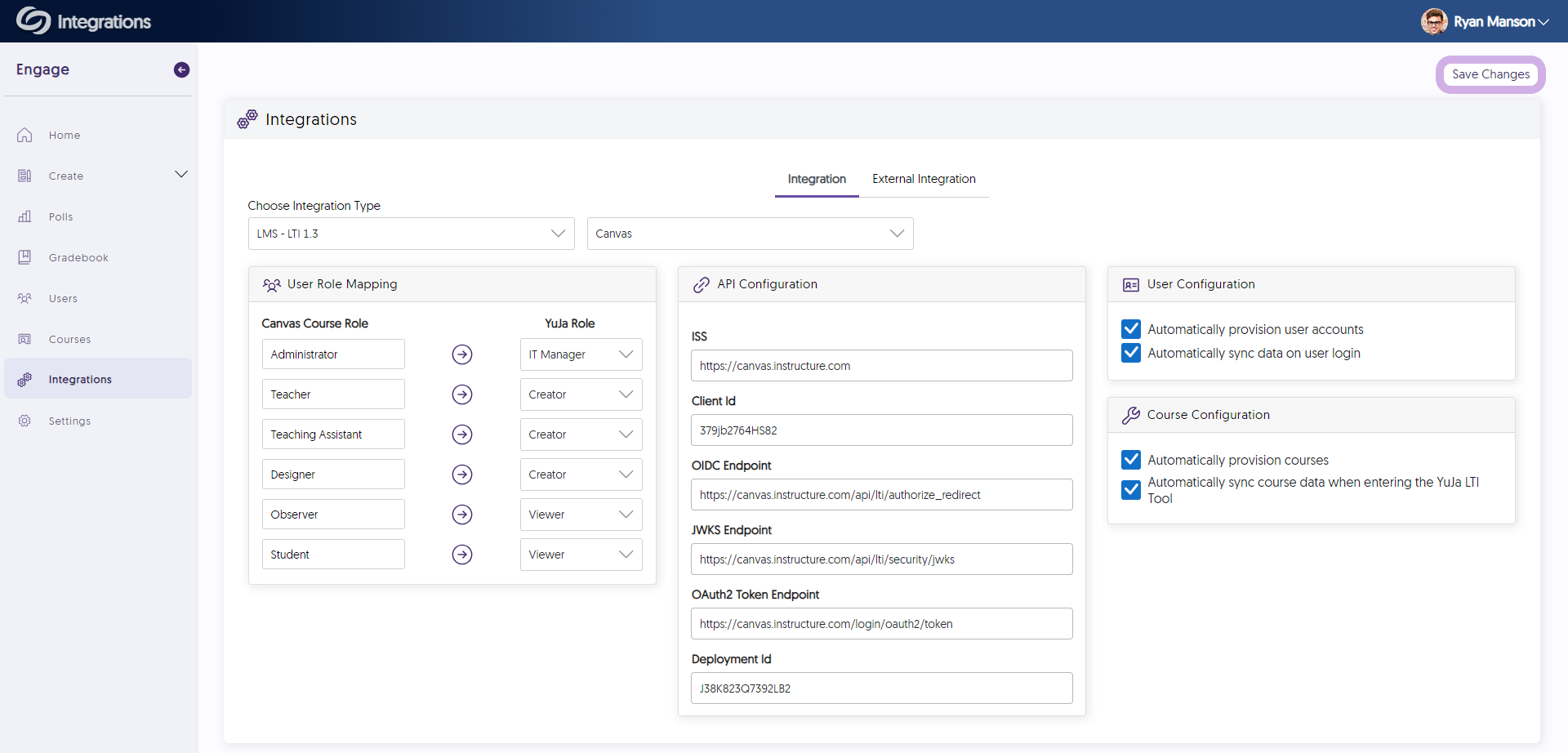
Task: Switch to the External Integration tab
Action: pyautogui.click(x=924, y=179)
